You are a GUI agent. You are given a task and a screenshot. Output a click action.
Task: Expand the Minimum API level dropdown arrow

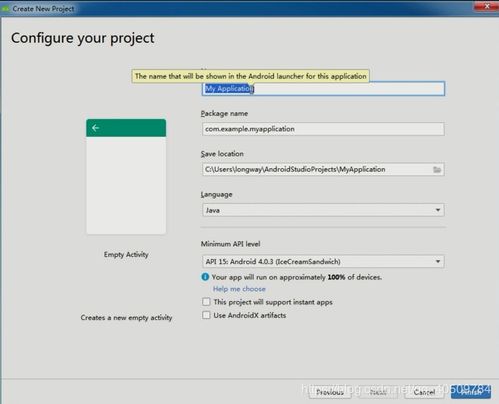click(x=438, y=261)
